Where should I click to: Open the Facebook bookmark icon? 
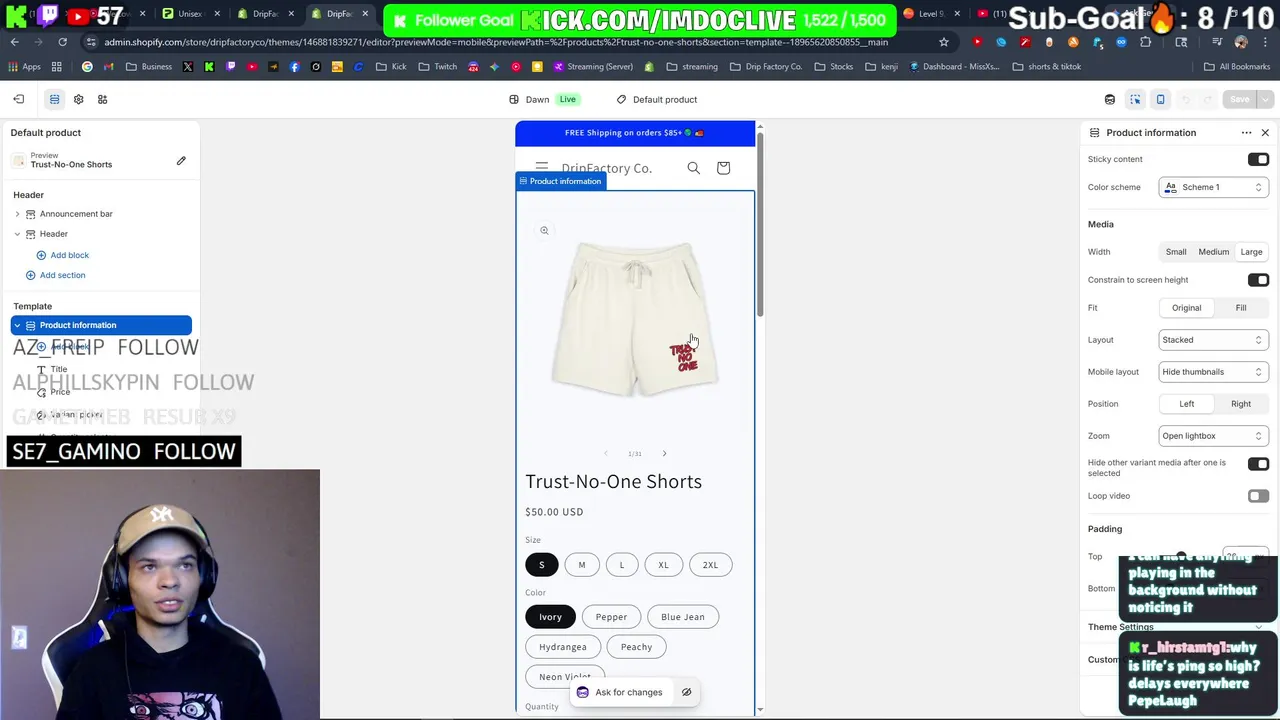[294, 66]
